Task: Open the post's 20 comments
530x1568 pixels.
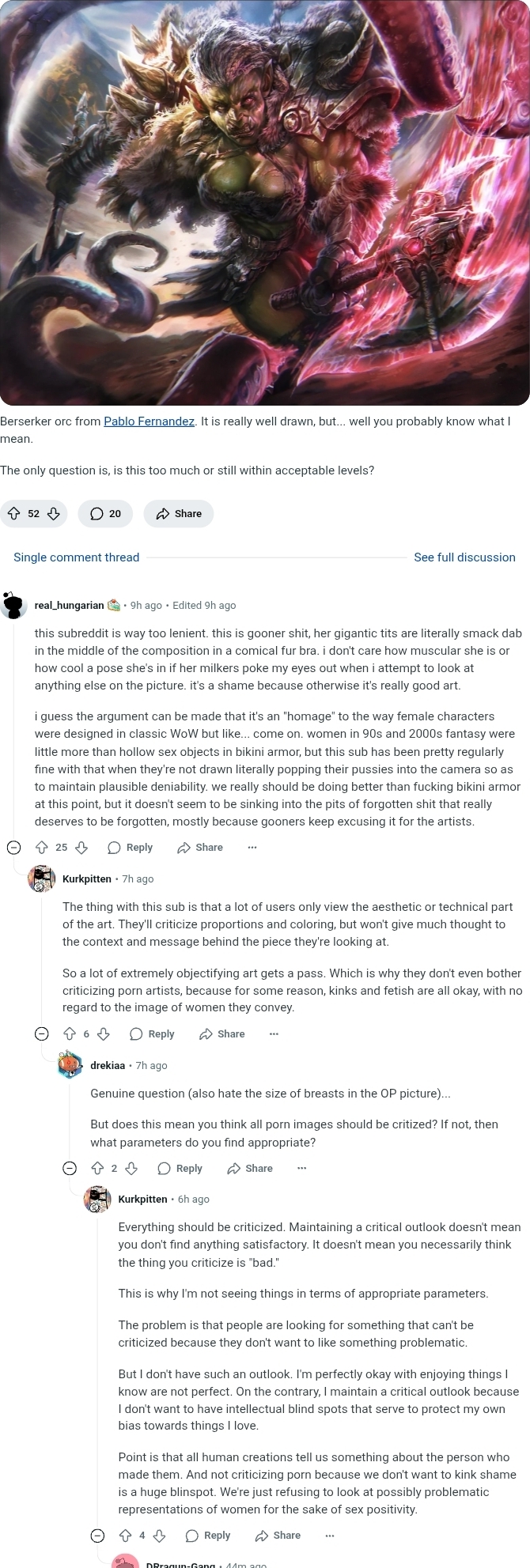Action: click(105, 514)
